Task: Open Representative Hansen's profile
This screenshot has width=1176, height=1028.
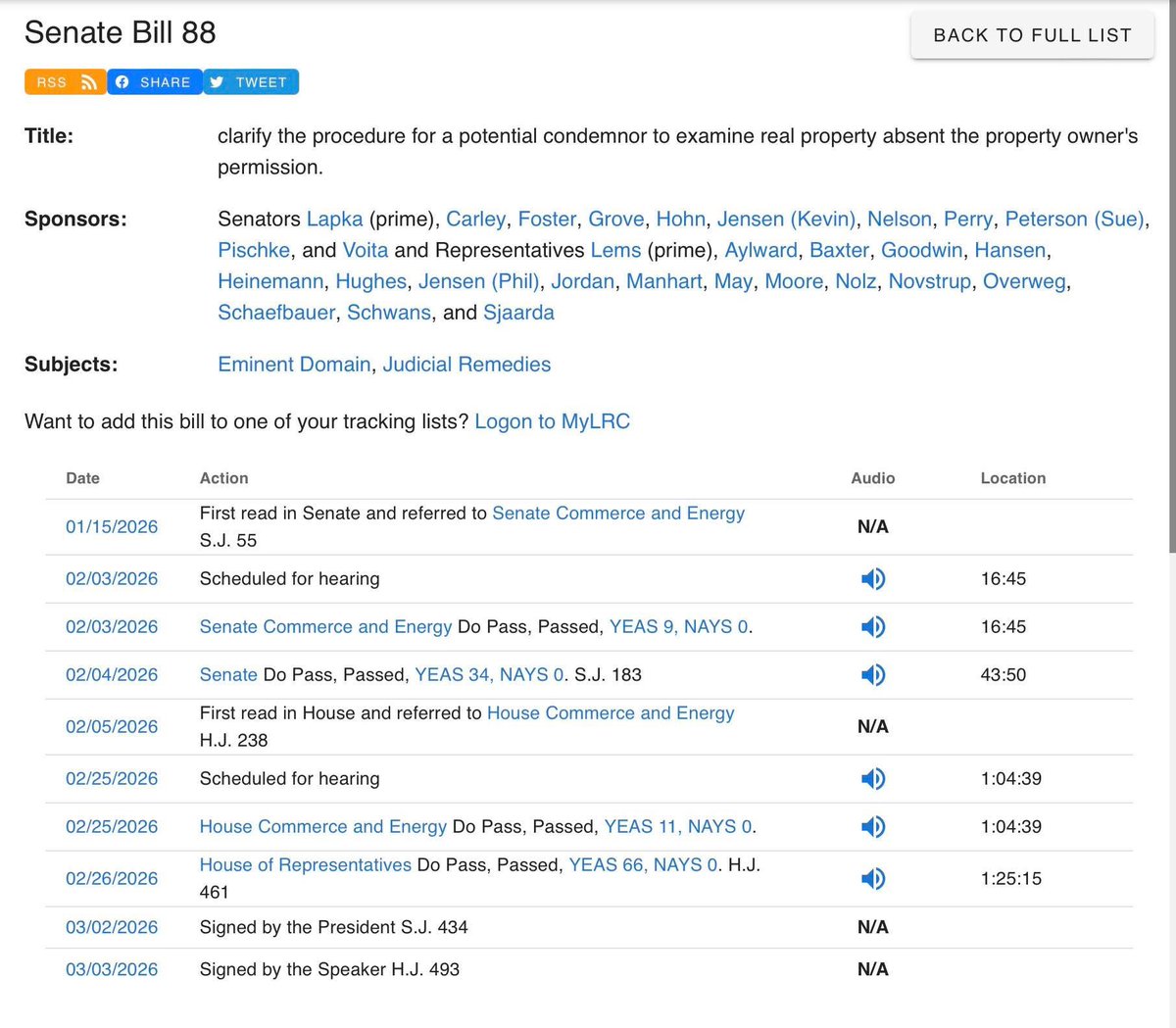Action: [x=1010, y=251]
